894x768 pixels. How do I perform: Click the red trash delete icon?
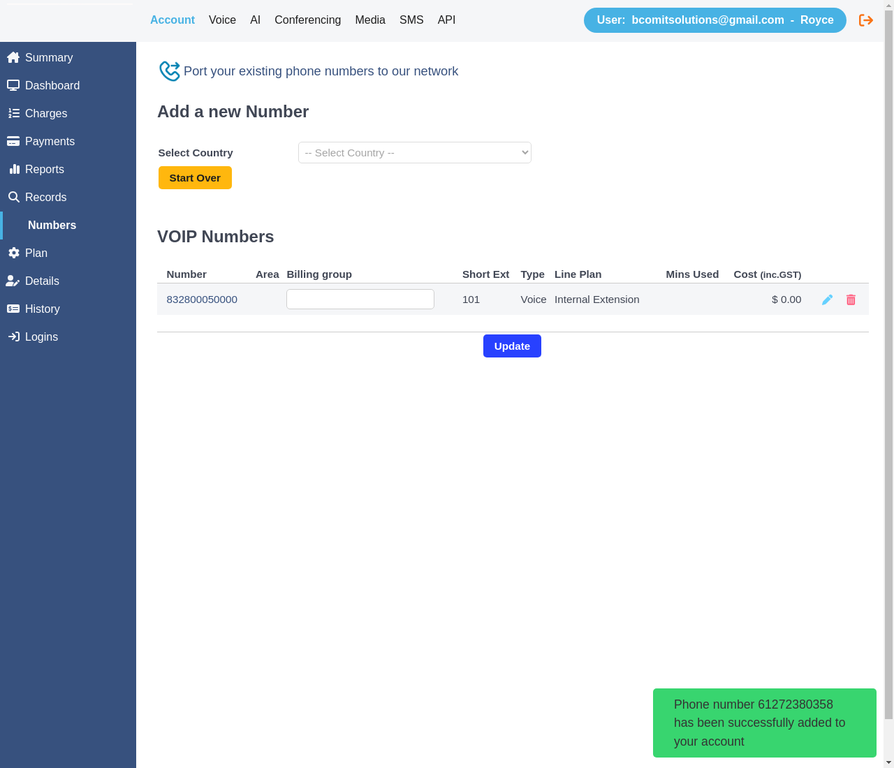pyautogui.click(x=851, y=300)
